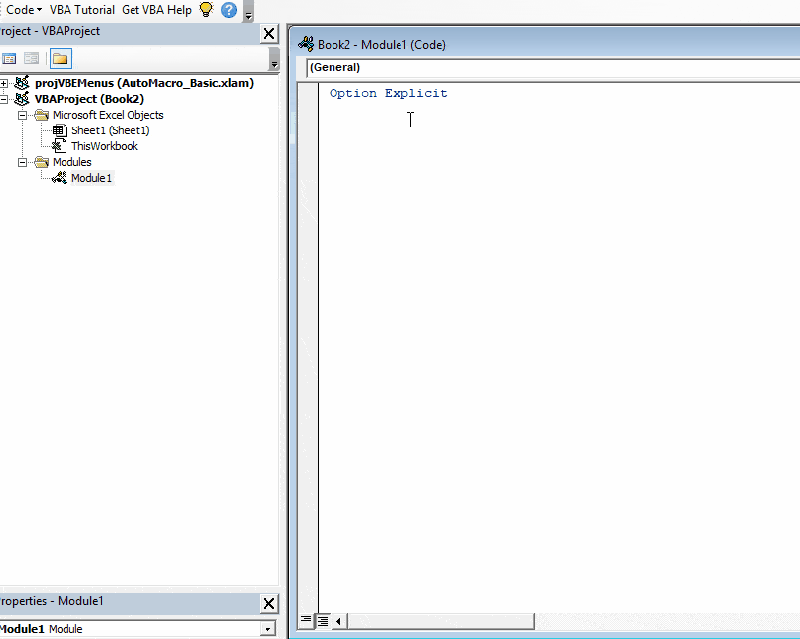800x639 pixels.
Task: Click the Tip of the Day lightbulb icon
Action: (206, 10)
